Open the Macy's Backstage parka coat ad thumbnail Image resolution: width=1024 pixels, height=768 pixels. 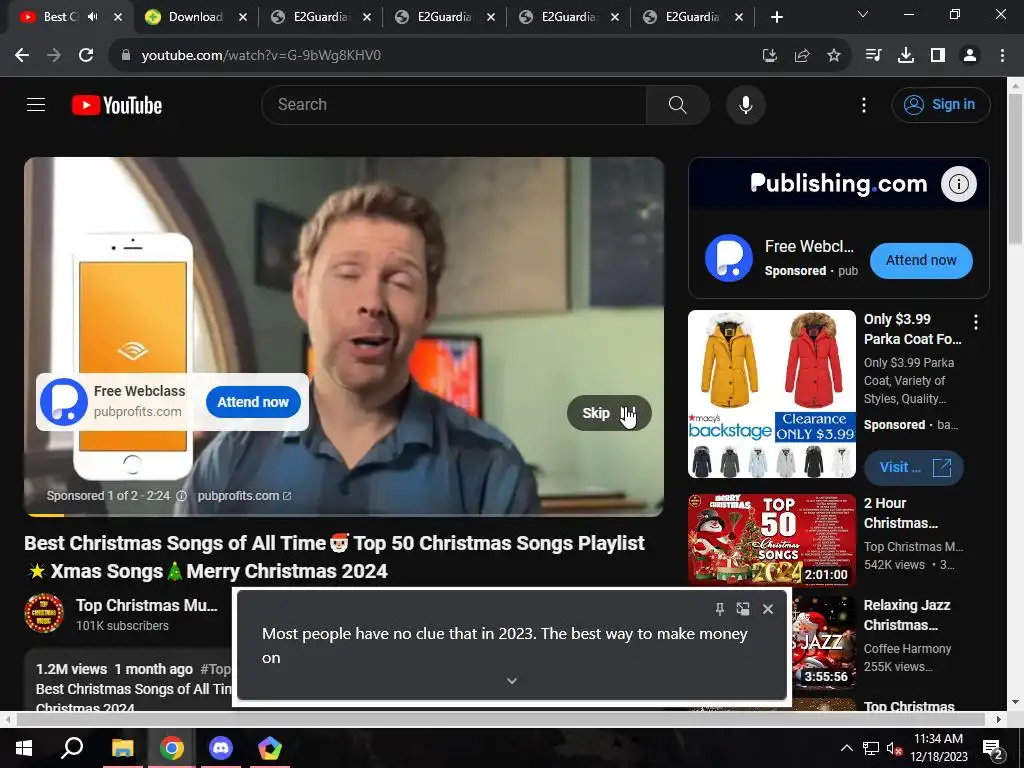[772, 394]
